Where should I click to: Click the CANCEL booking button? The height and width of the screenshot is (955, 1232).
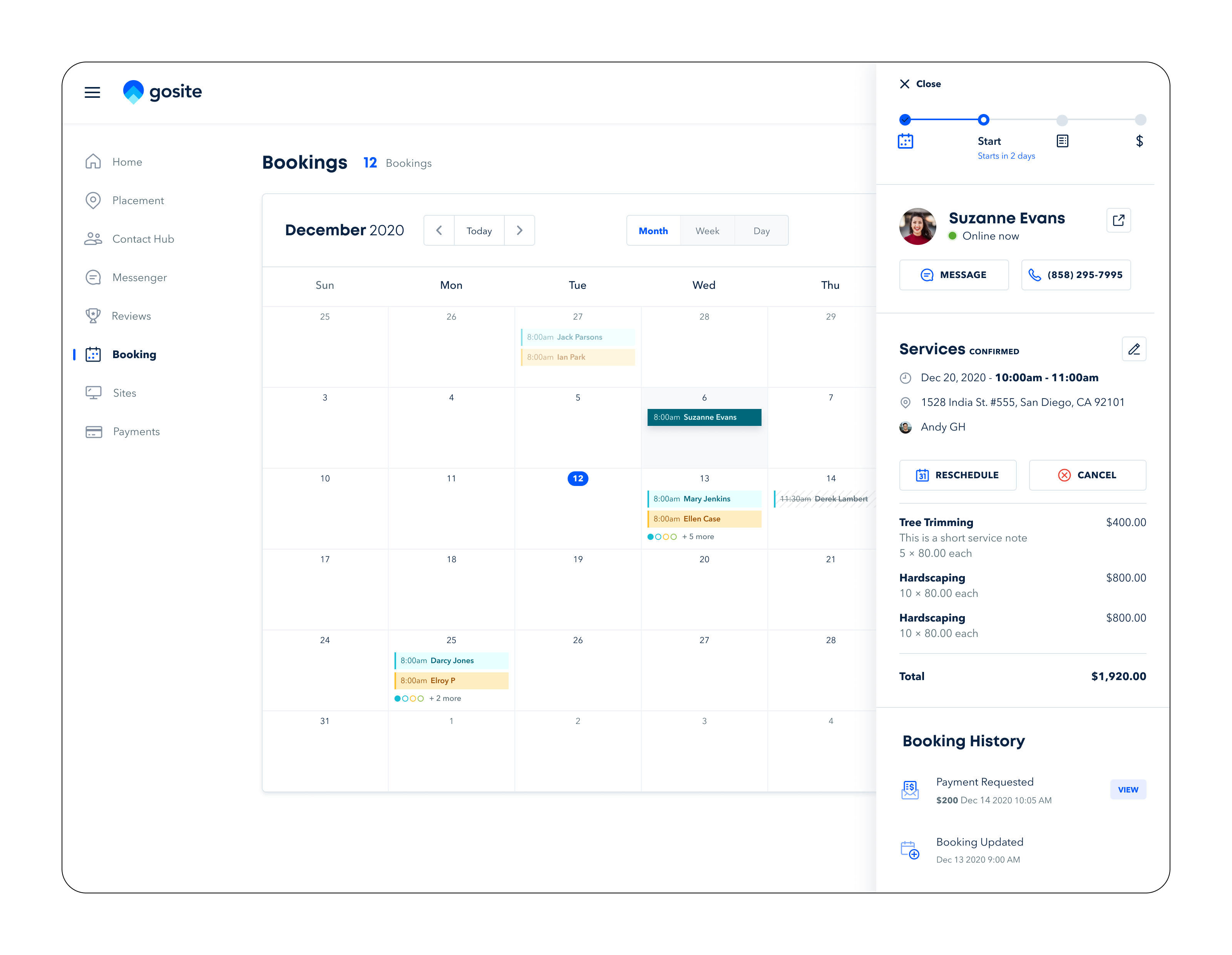coord(1087,475)
